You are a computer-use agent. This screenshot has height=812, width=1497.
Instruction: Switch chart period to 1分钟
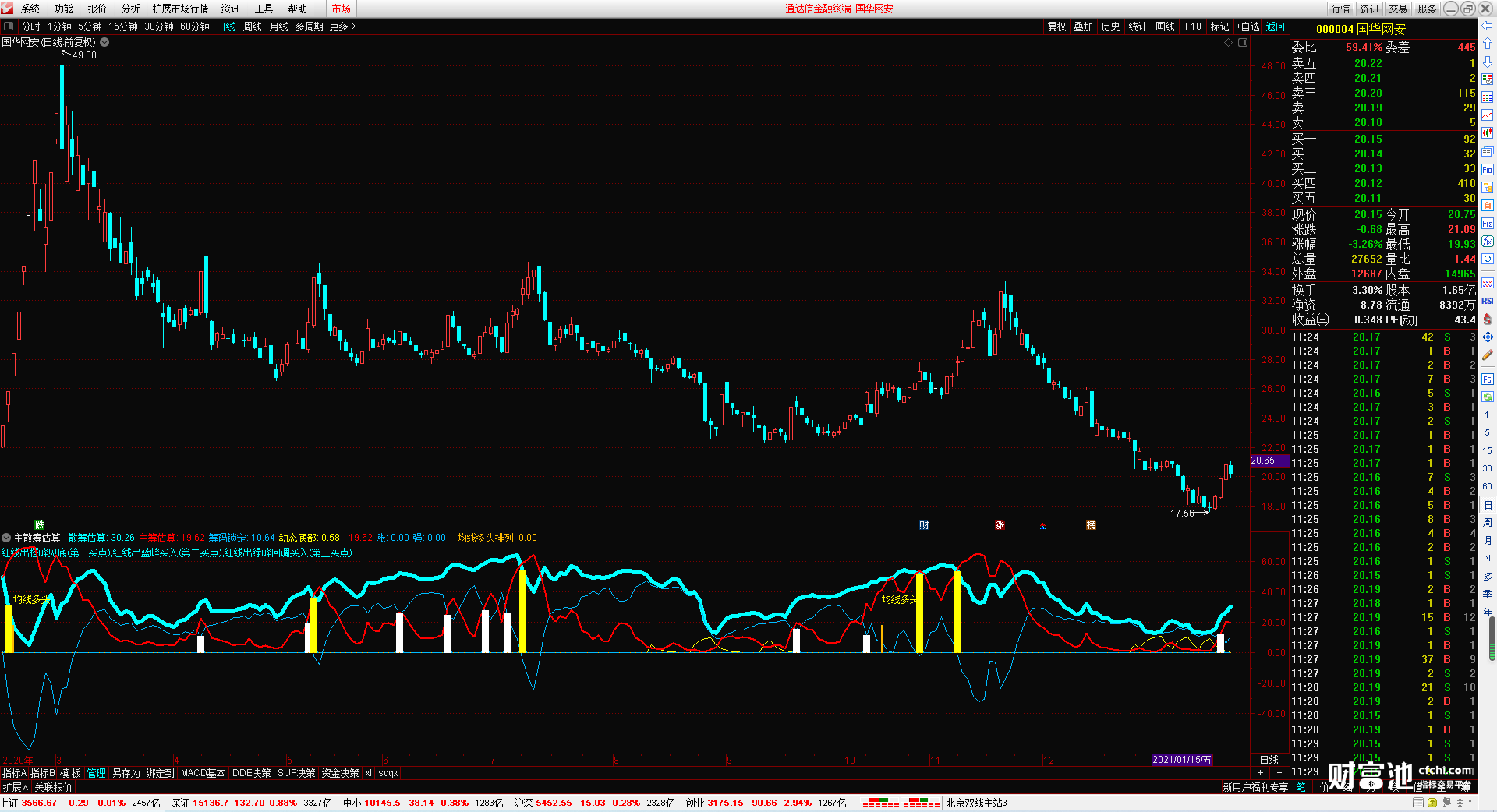[x=59, y=26]
